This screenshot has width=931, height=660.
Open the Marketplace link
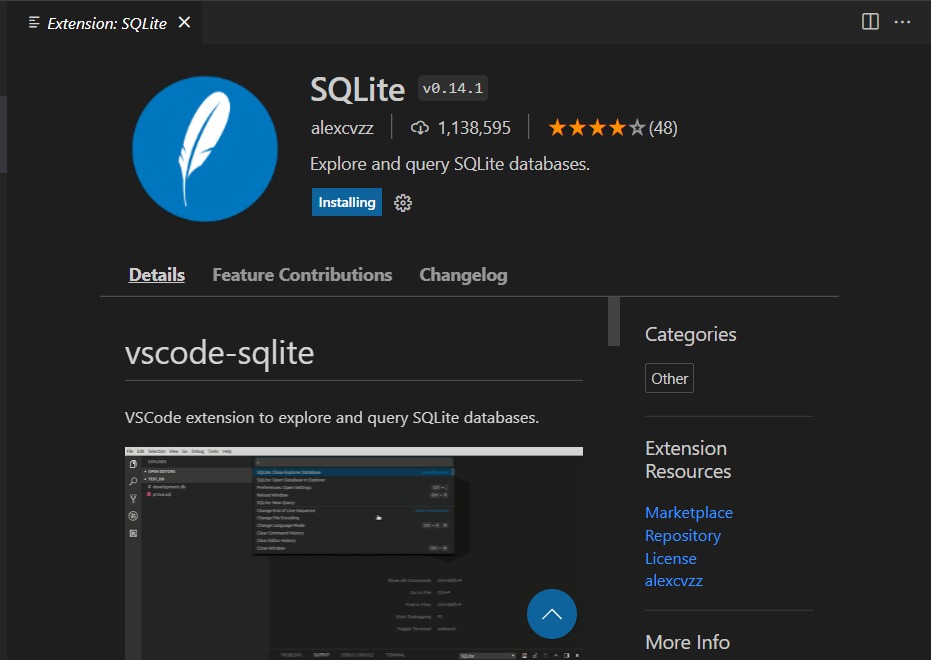[x=688, y=512]
